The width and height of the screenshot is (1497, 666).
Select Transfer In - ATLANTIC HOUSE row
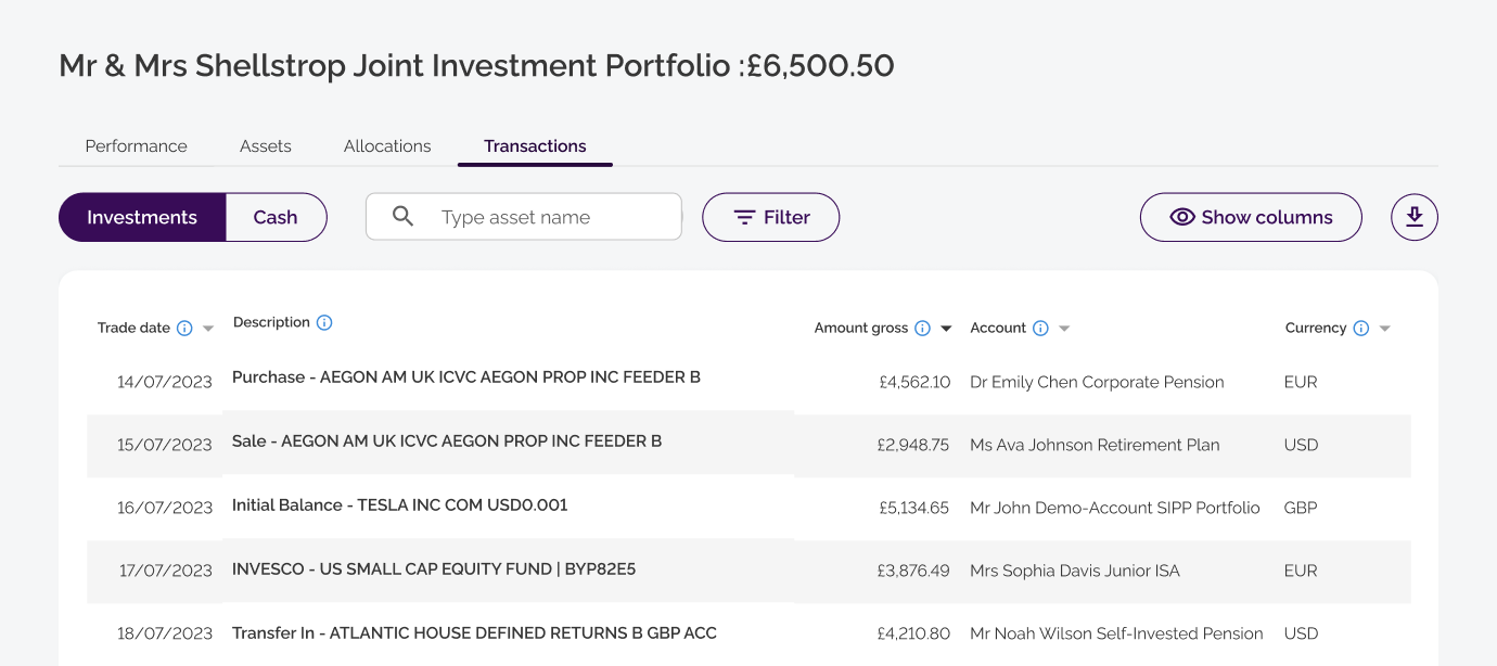click(x=749, y=633)
